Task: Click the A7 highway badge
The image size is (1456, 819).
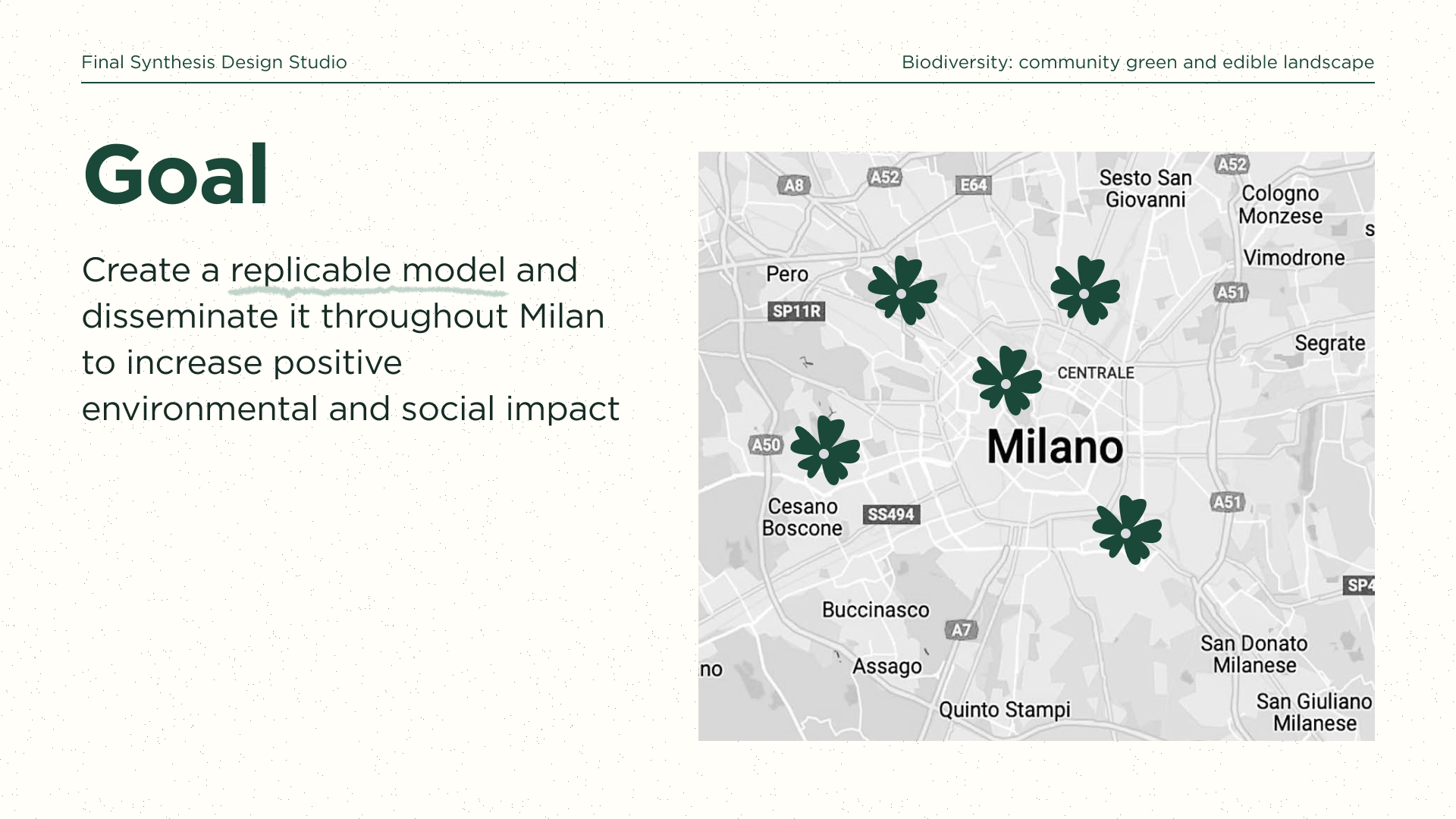Action: [x=962, y=630]
